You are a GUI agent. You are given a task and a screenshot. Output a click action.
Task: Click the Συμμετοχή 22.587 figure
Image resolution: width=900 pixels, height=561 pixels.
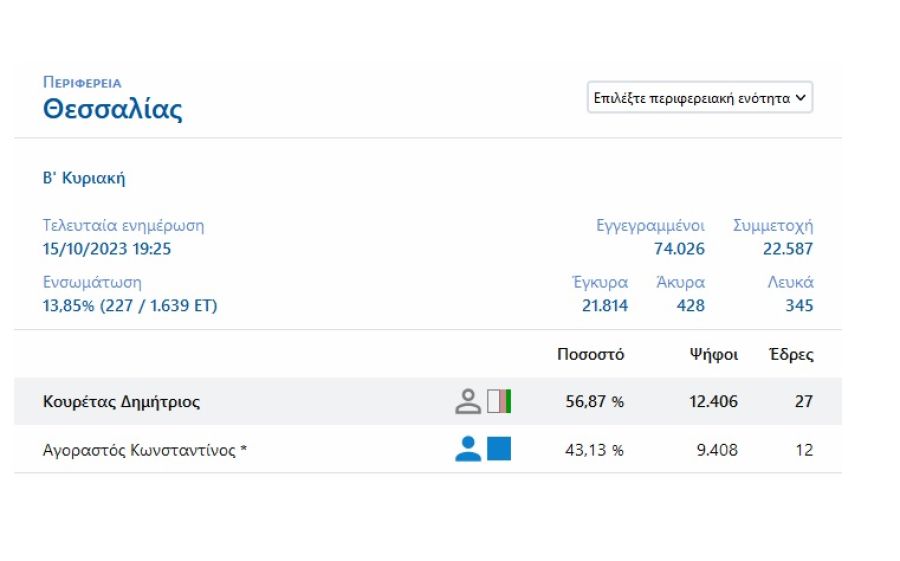pyautogui.click(x=788, y=249)
